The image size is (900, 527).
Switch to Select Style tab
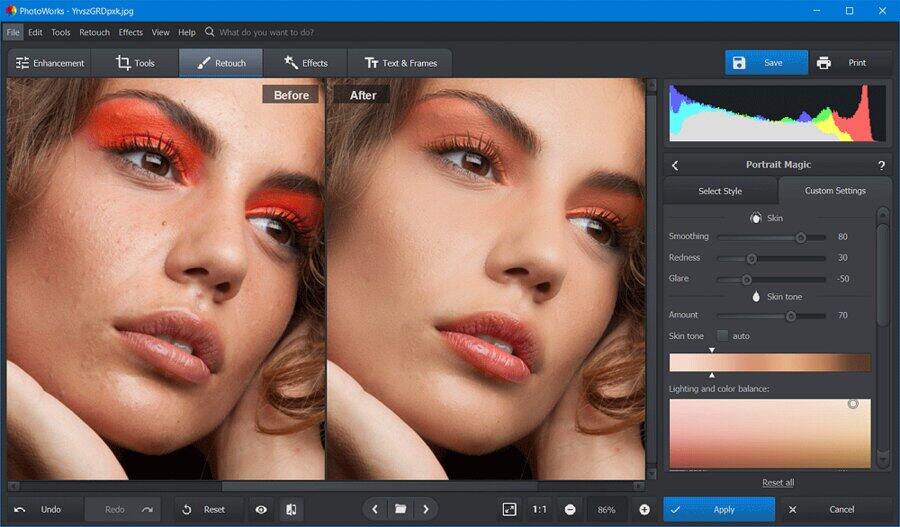tap(720, 191)
